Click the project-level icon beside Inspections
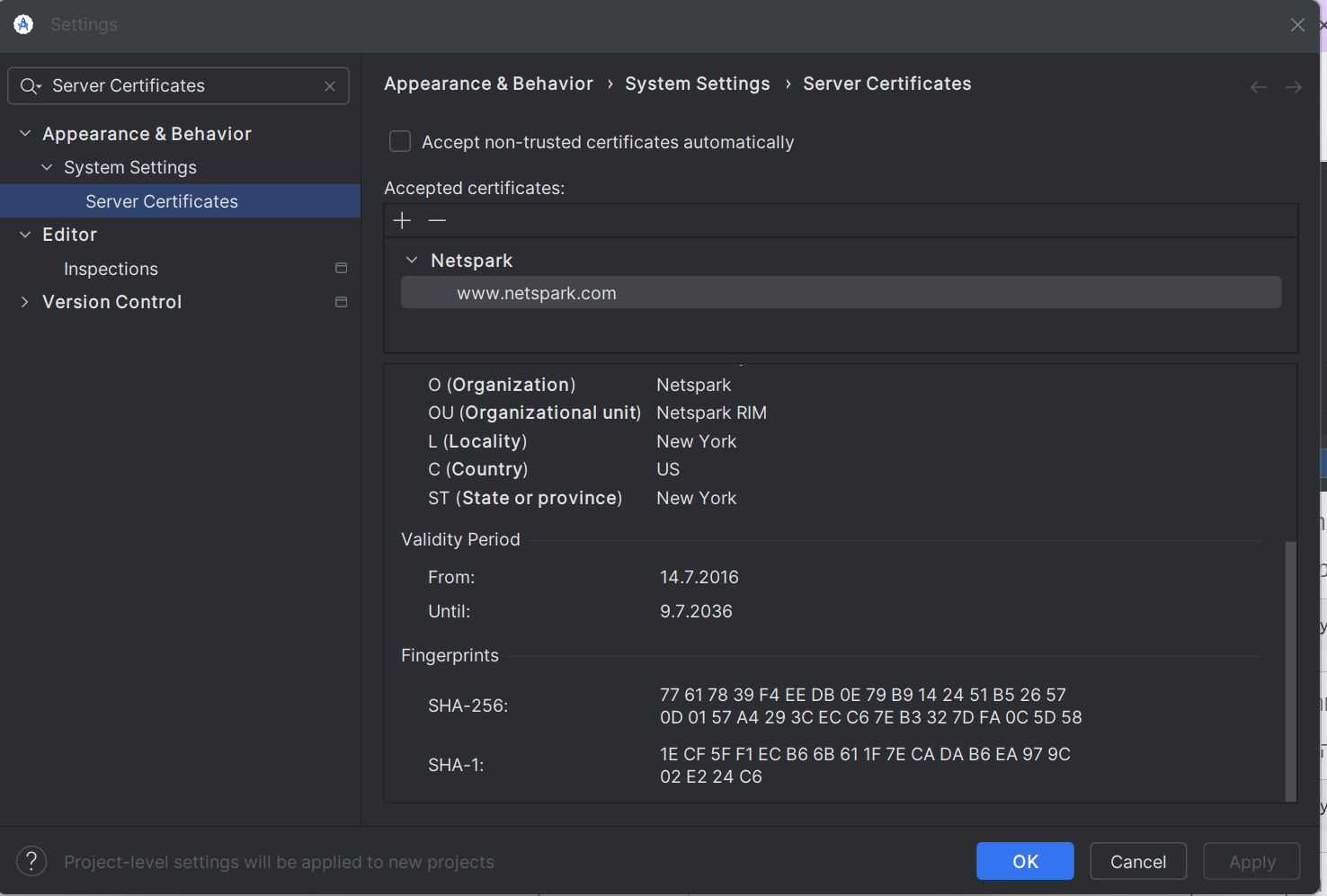 (x=341, y=267)
